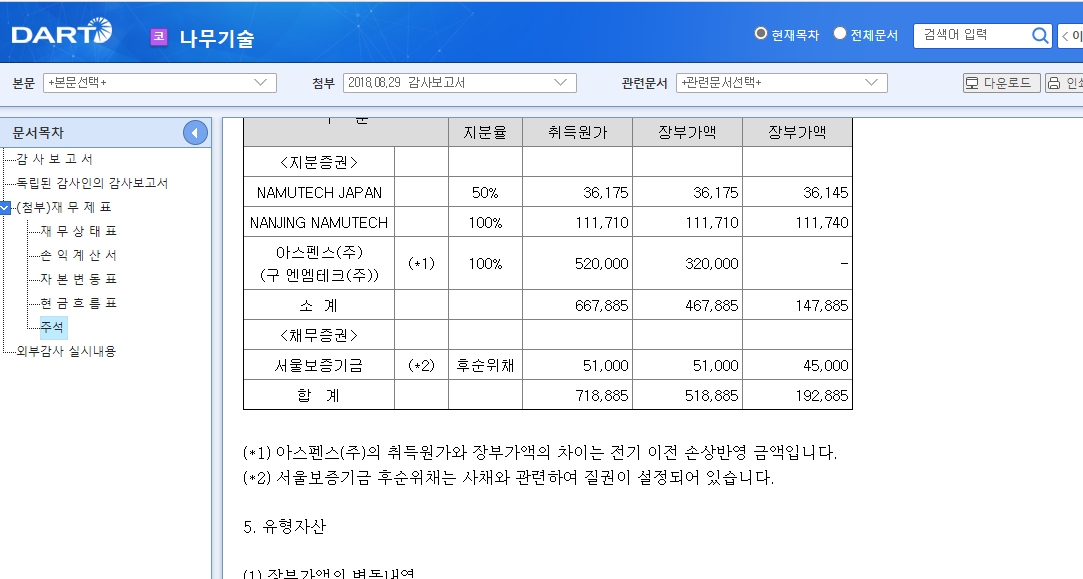The height and width of the screenshot is (579, 1083).
Task: Click the purple 코 KOSDAQ badge icon
Action: click(x=159, y=37)
